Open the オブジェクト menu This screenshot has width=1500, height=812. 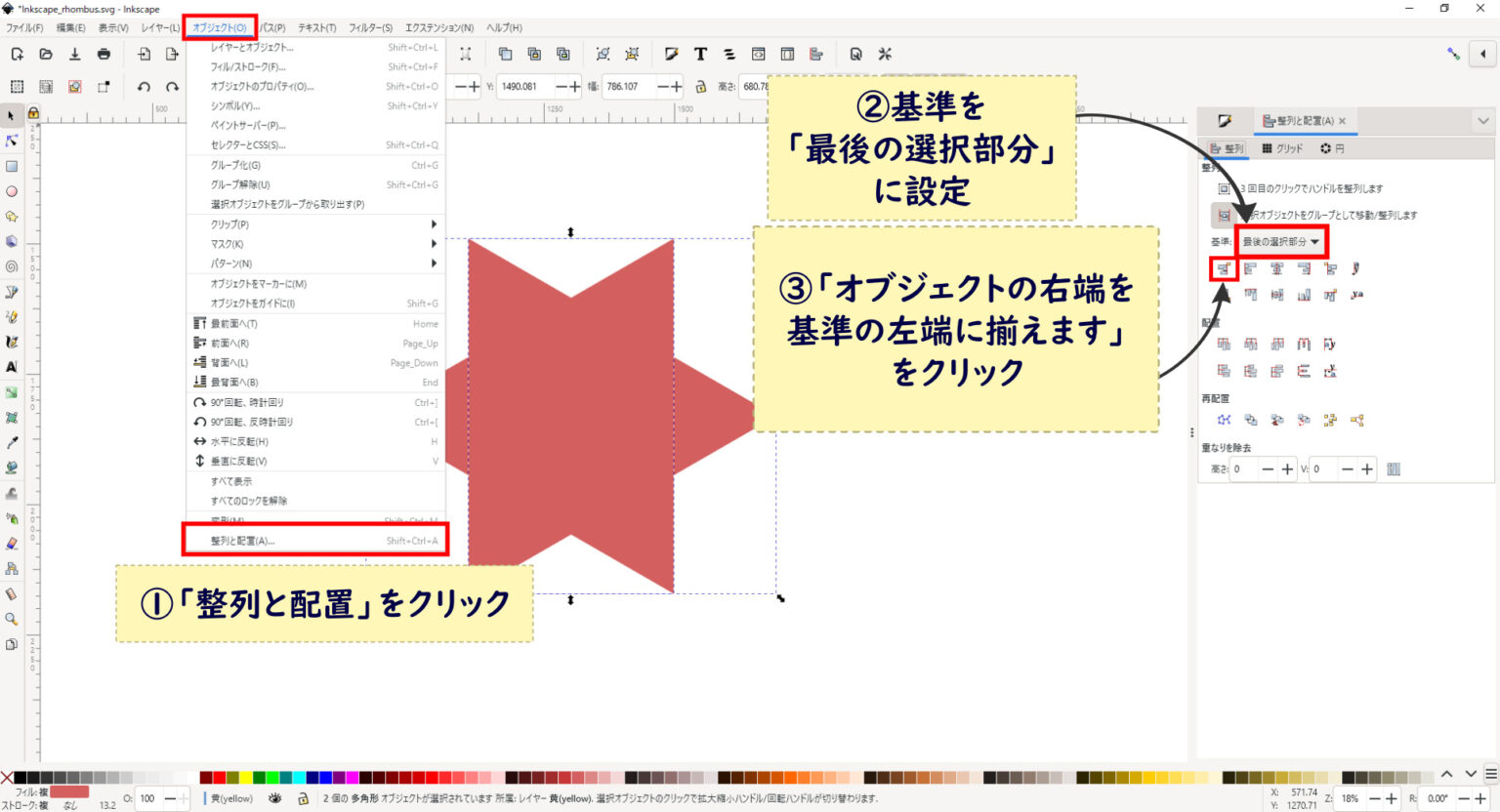[222, 27]
